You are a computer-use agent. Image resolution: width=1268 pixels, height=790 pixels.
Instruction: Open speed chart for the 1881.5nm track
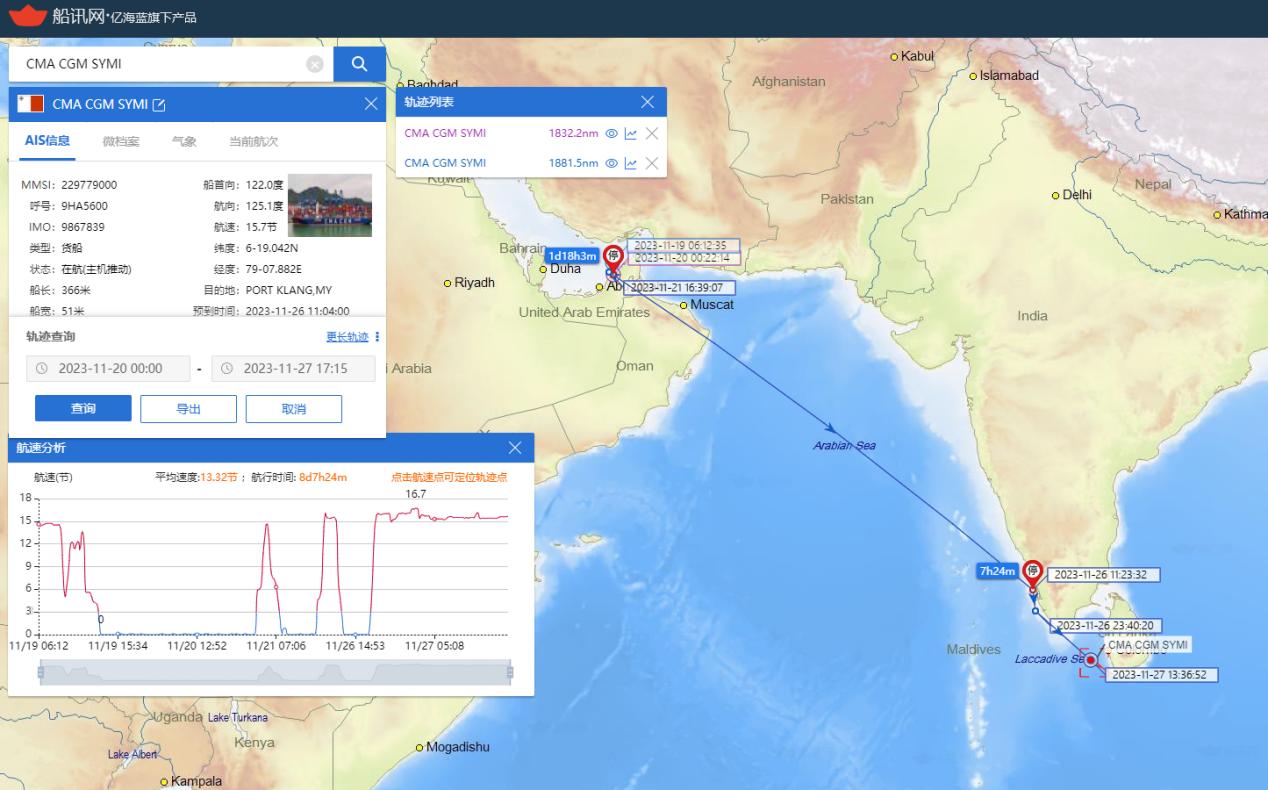click(631, 163)
